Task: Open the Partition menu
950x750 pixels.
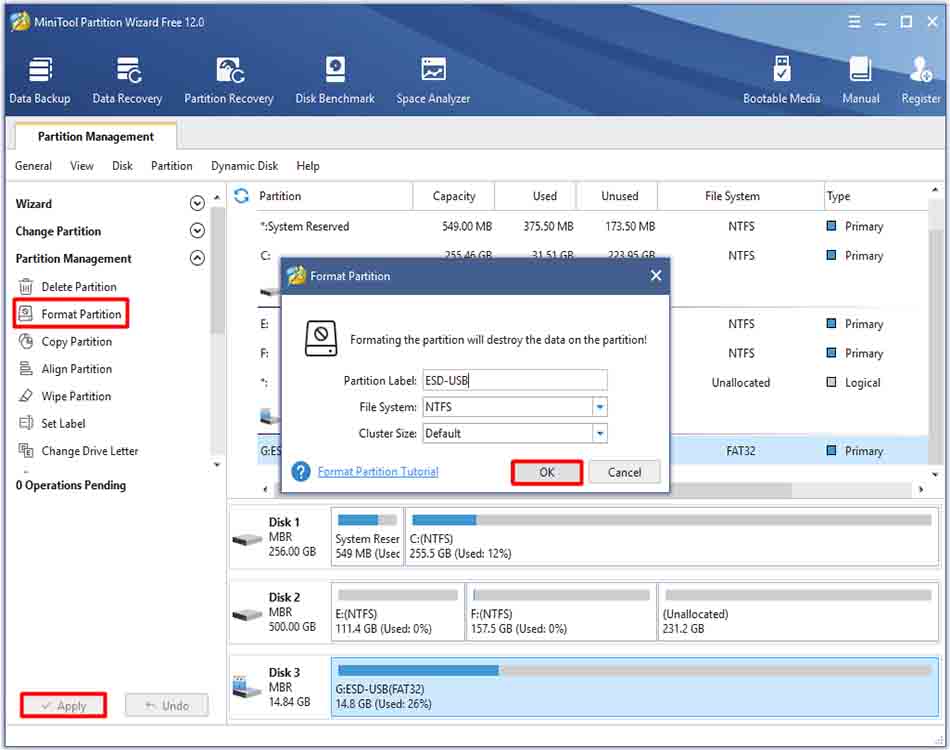Action: (x=171, y=166)
